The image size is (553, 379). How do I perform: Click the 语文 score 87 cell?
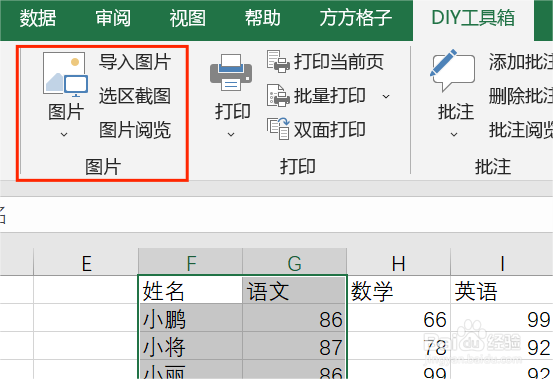[294, 346]
